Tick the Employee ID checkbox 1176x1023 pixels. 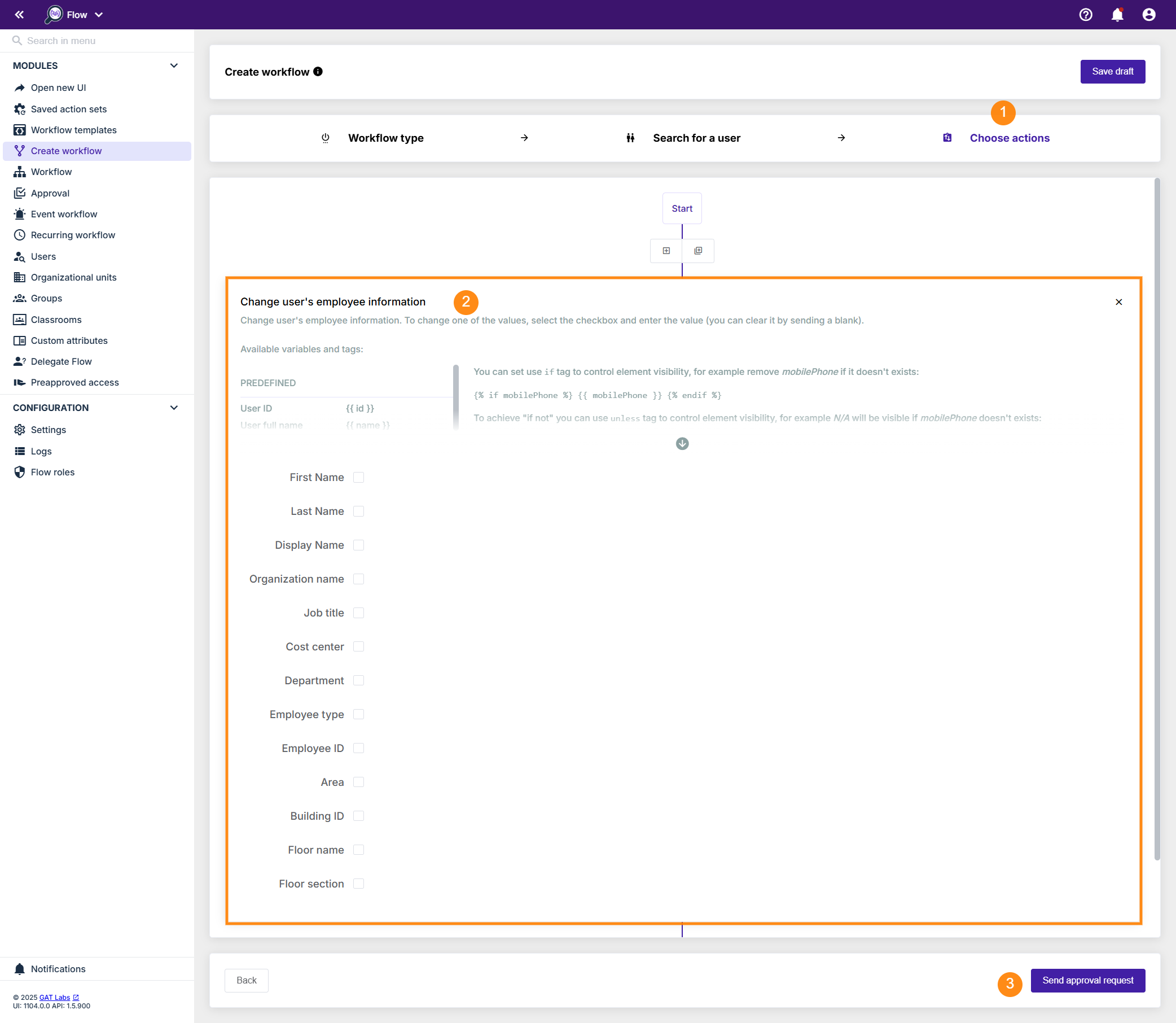[358, 749]
